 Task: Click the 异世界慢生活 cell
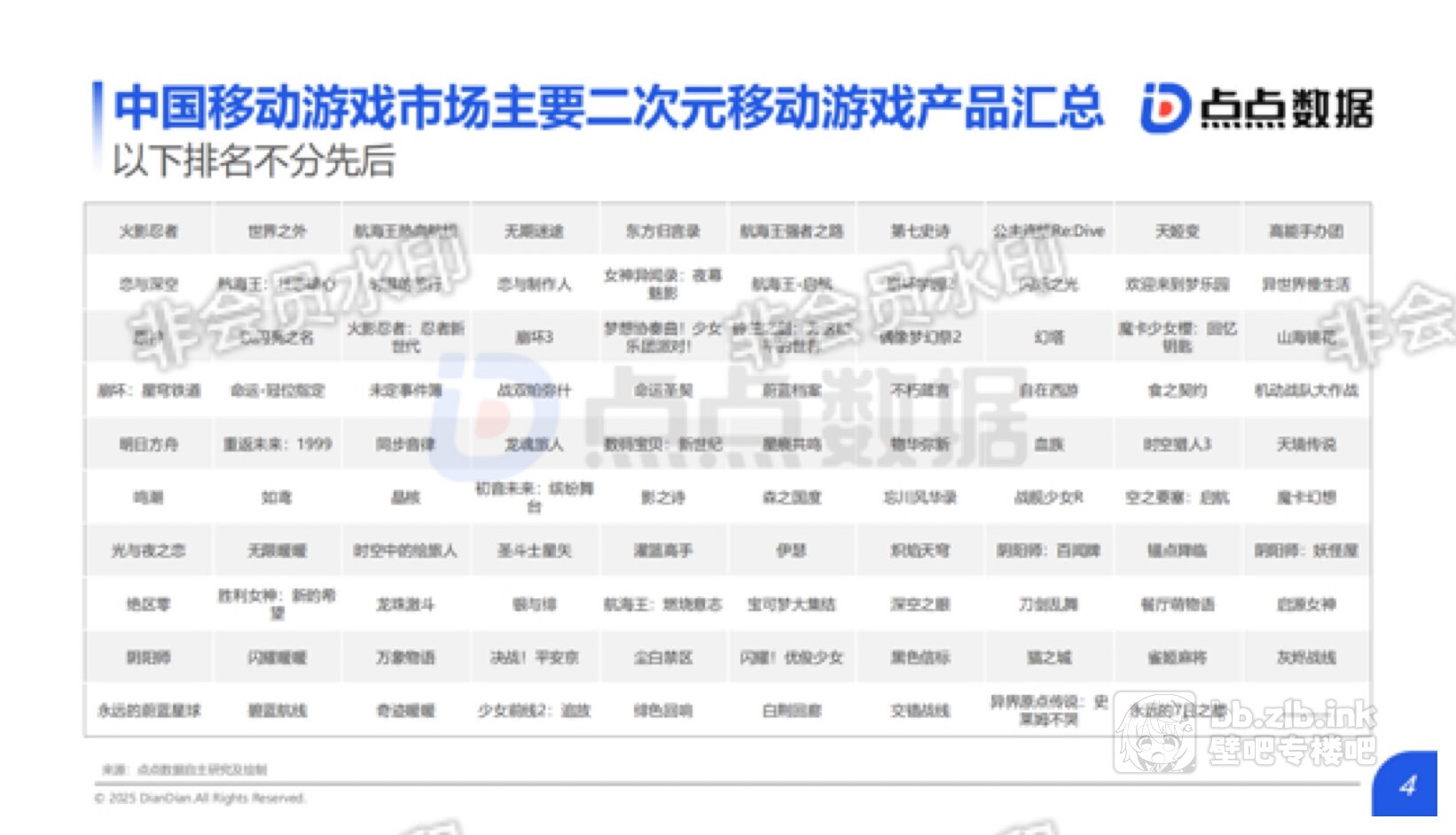click(1306, 285)
